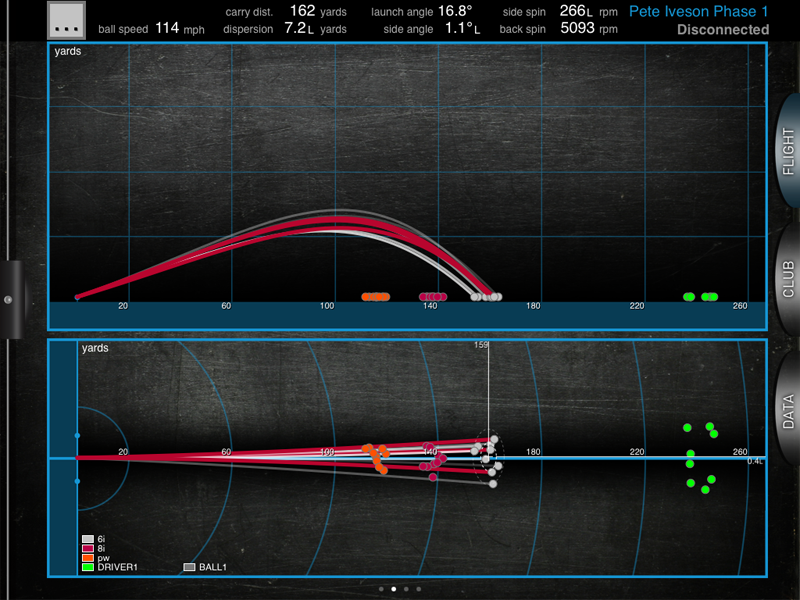This screenshot has width=800, height=600.
Task: Toggle the 8i club legend swatch
Action: point(87,548)
